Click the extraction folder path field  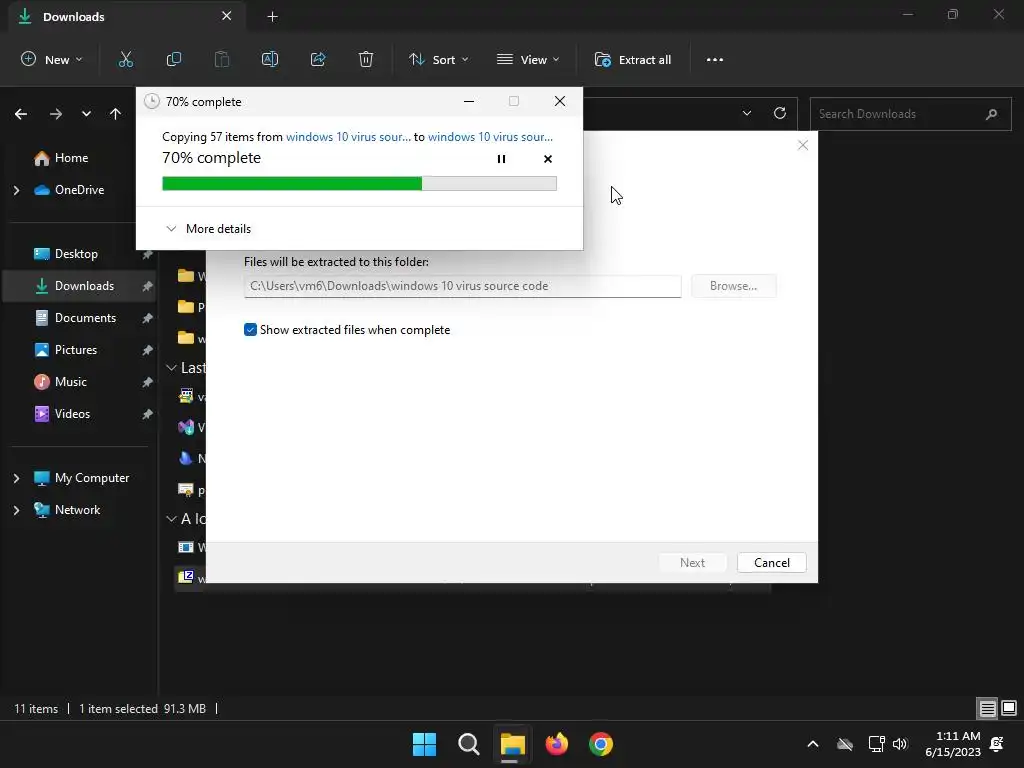click(x=462, y=286)
